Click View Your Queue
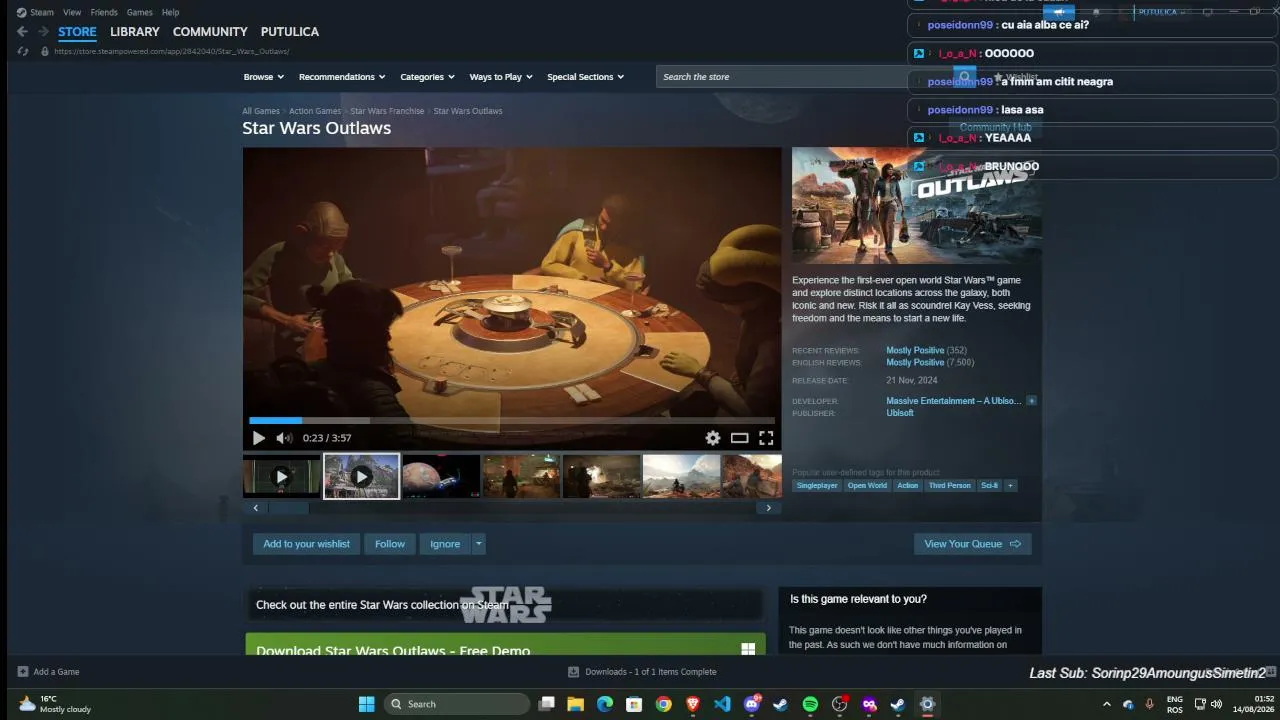The width and height of the screenshot is (1280, 720). click(972, 544)
